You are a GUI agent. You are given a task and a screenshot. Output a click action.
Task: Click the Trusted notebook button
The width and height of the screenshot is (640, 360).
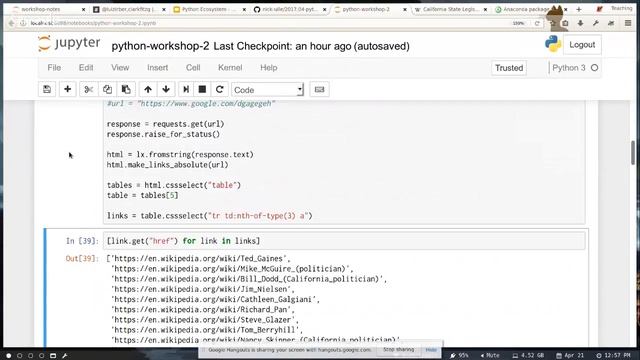[x=509, y=68]
